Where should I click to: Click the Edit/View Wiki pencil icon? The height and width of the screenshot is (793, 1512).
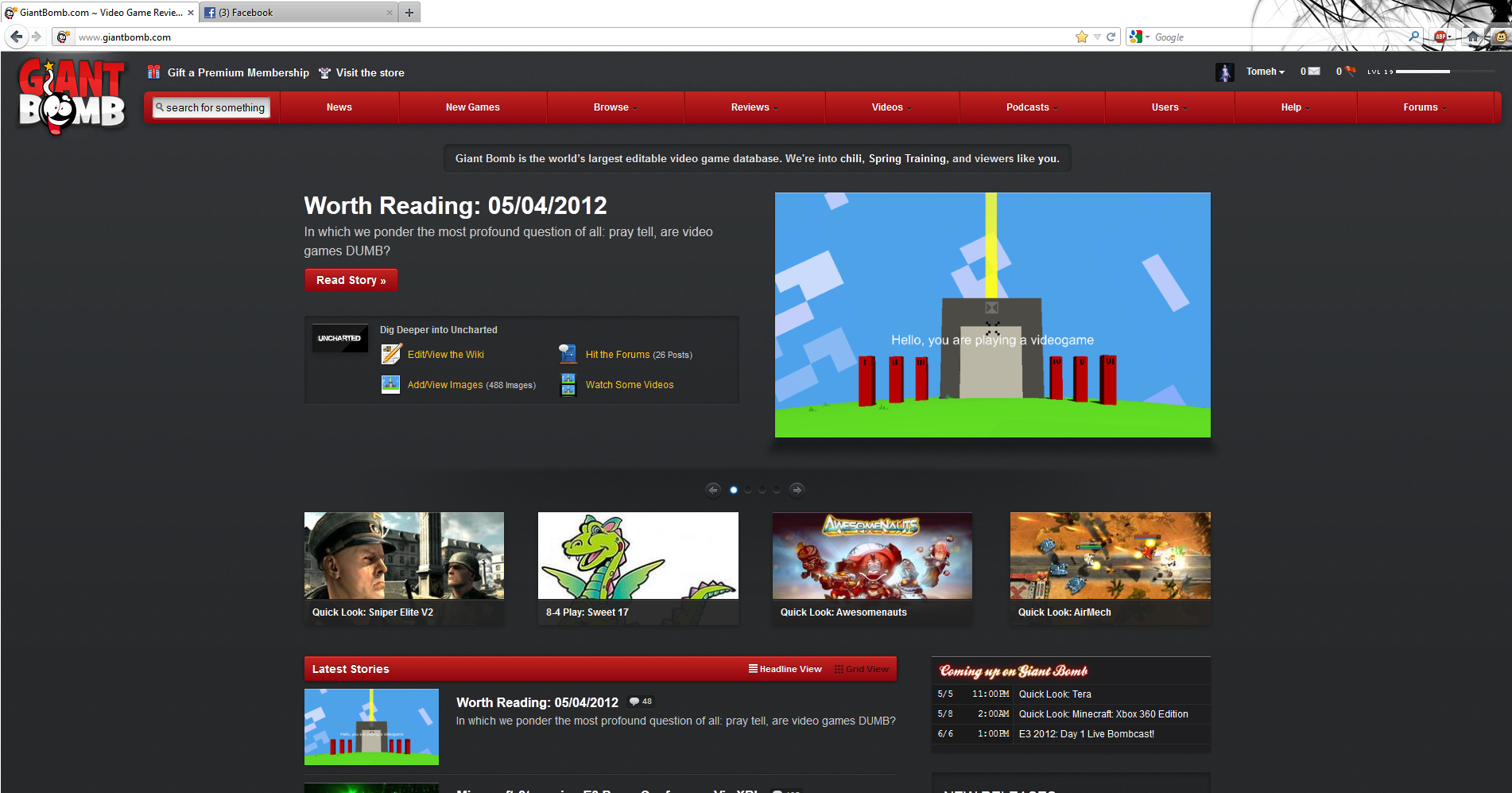coord(391,354)
